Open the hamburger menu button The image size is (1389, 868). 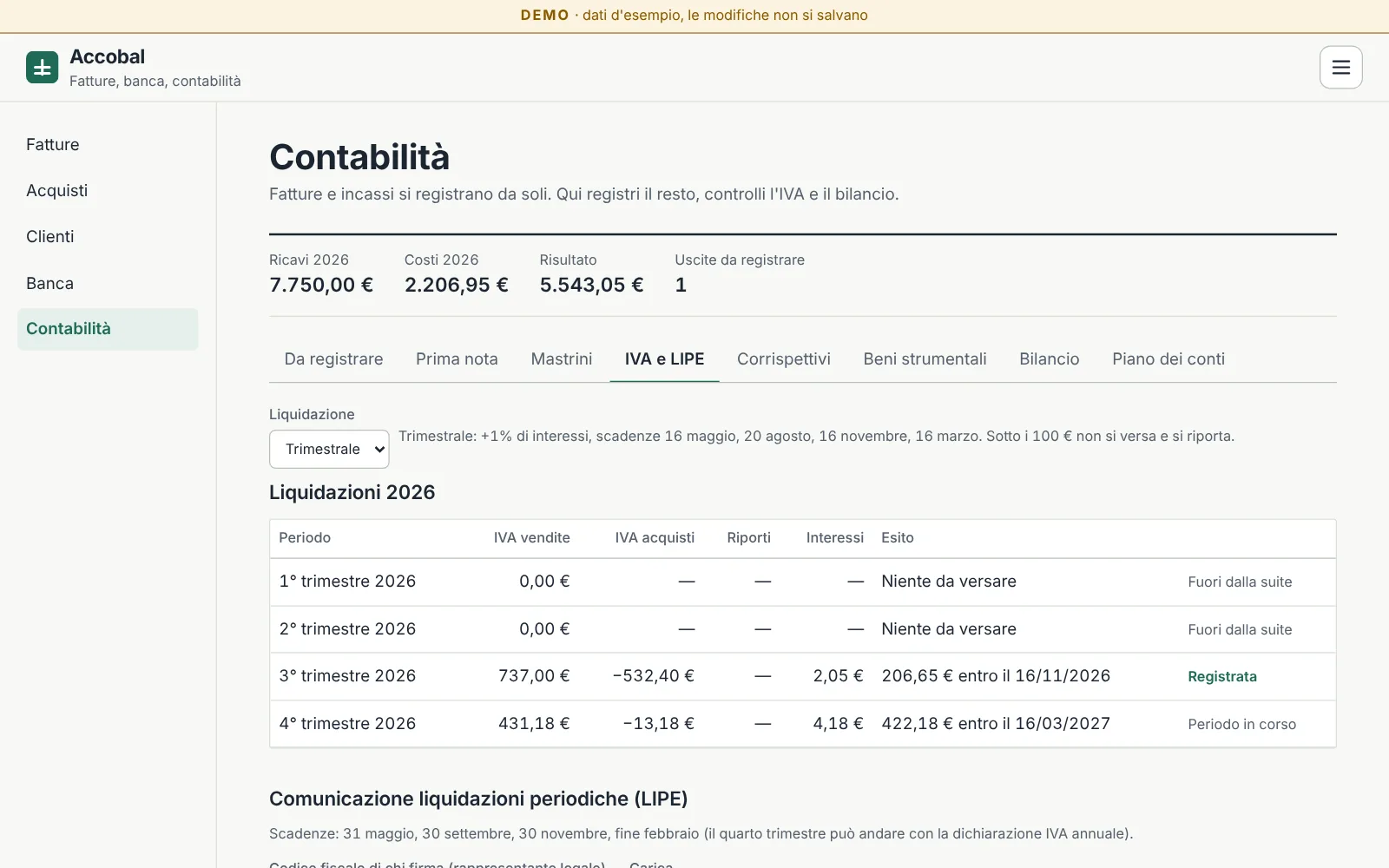tap(1340, 67)
